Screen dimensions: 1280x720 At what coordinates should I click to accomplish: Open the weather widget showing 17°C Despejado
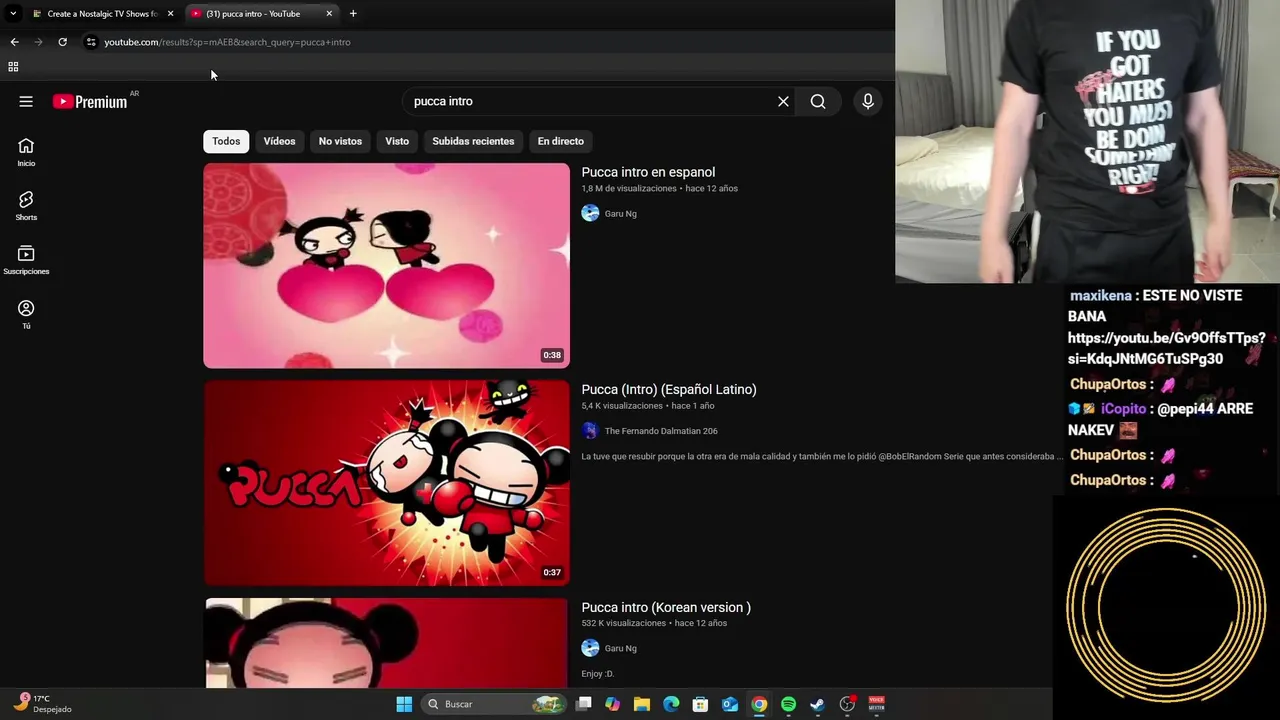(42, 704)
